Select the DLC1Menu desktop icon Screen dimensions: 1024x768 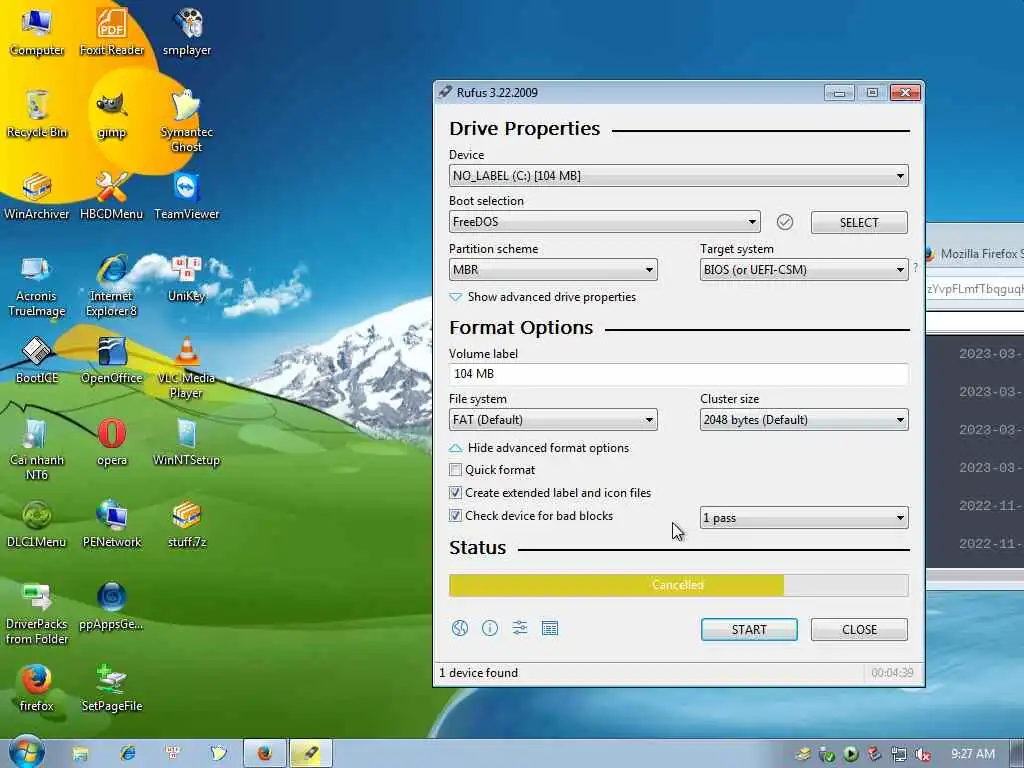click(x=37, y=524)
